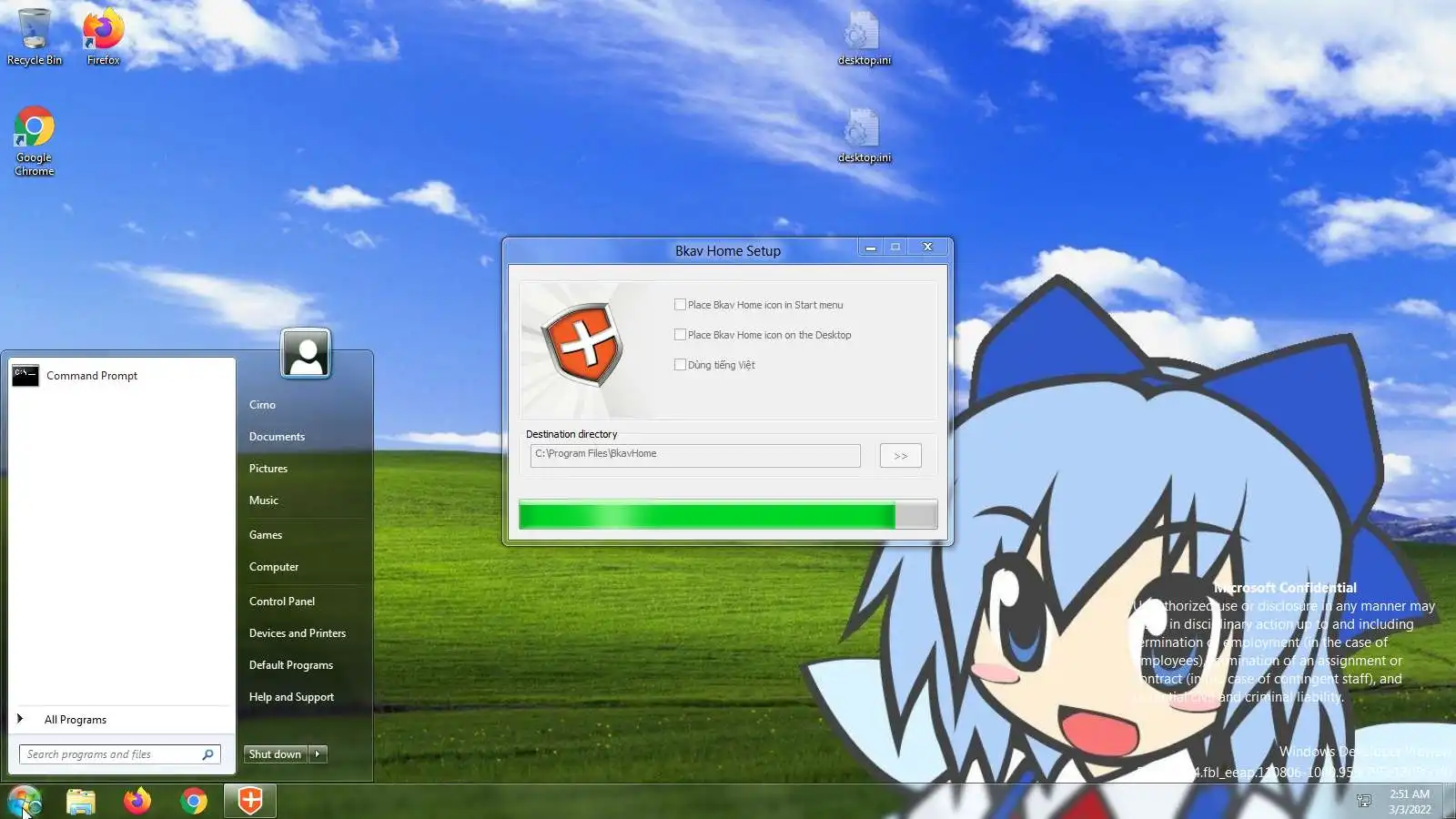
Task: Select the upper desktop.ini file icon
Action: (864, 38)
